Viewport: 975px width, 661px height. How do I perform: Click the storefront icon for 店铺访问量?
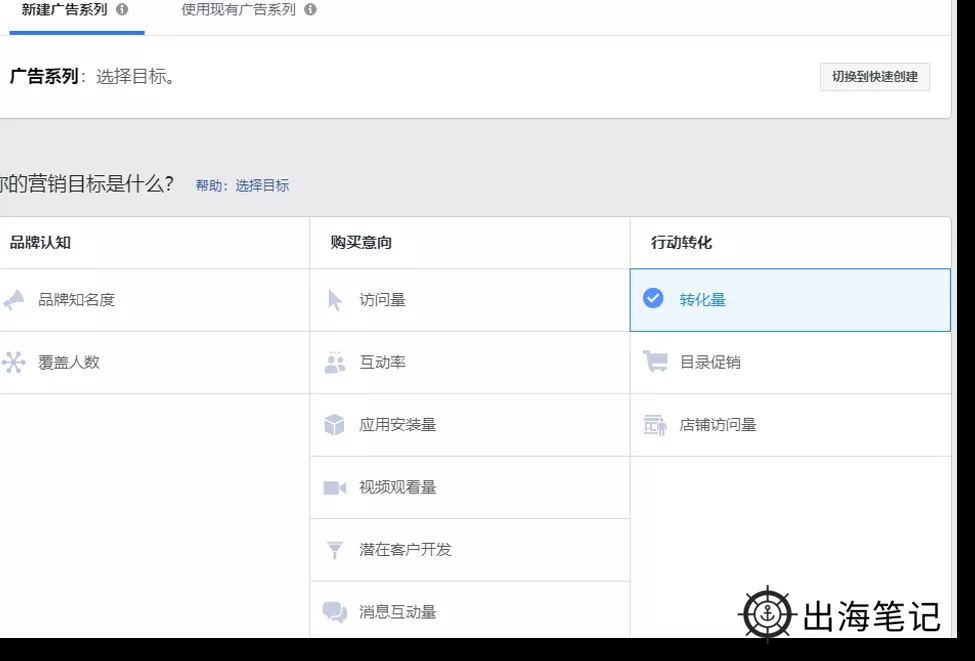point(655,425)
